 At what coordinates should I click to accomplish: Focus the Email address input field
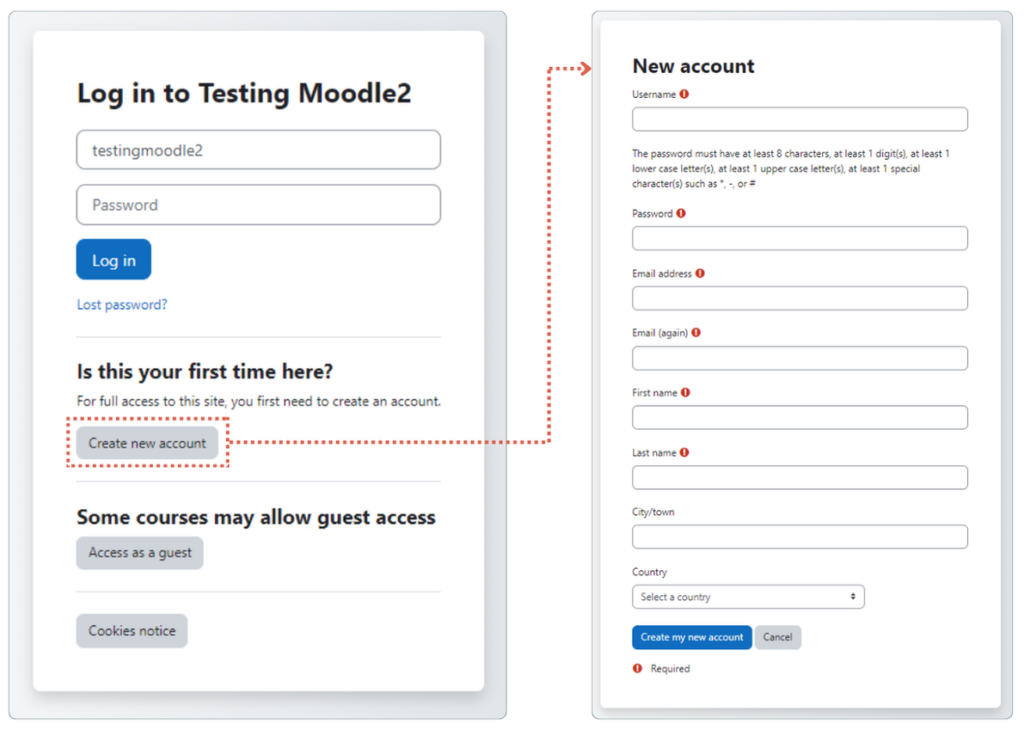[798, 297]
